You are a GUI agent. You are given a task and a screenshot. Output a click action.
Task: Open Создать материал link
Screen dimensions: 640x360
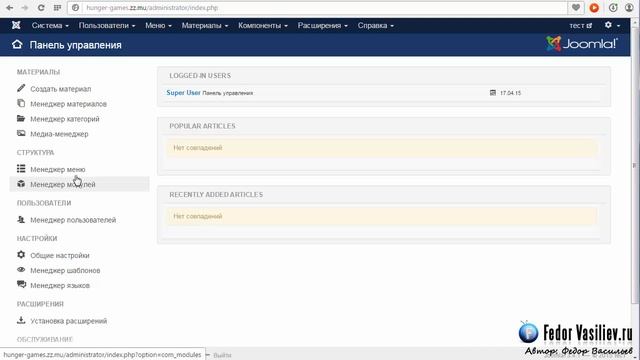click(61, 89)
